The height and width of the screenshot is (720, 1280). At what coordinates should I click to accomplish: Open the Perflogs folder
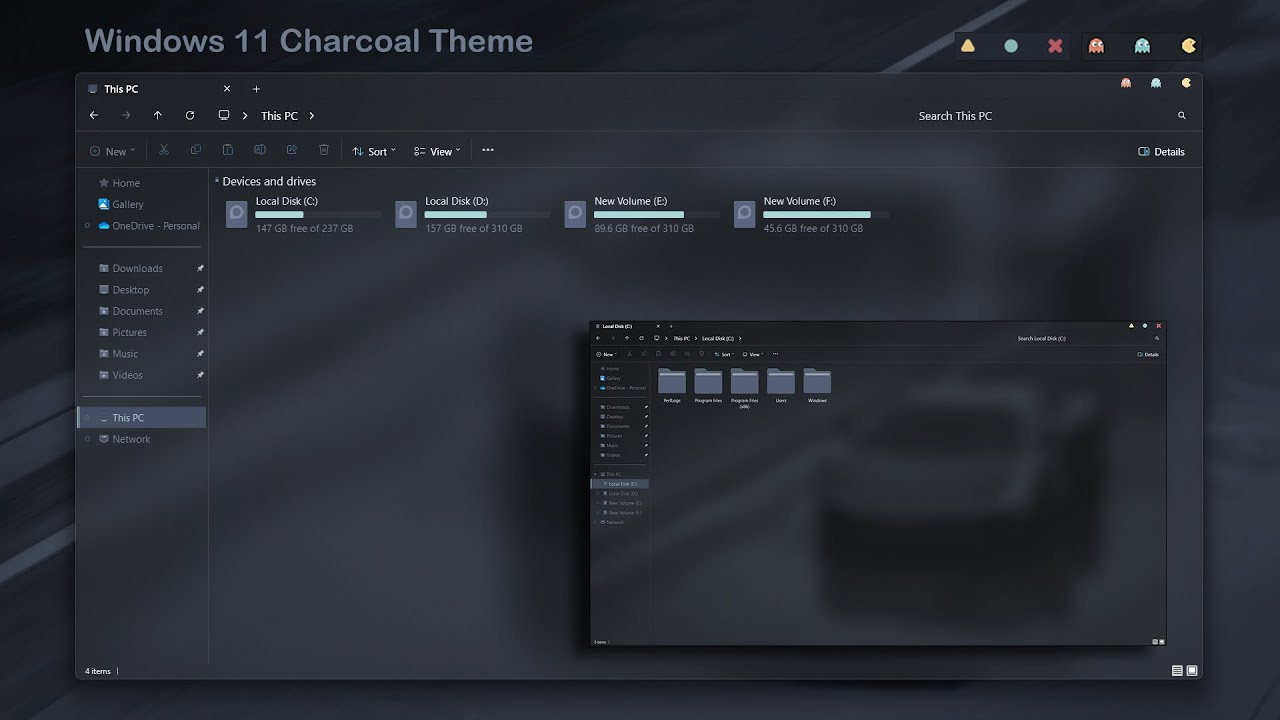coord(672,386)
